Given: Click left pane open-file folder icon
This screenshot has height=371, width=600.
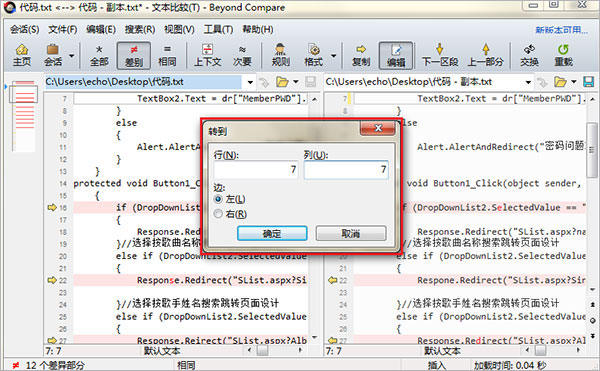Looking at the screenshot, I should point(282,82).
